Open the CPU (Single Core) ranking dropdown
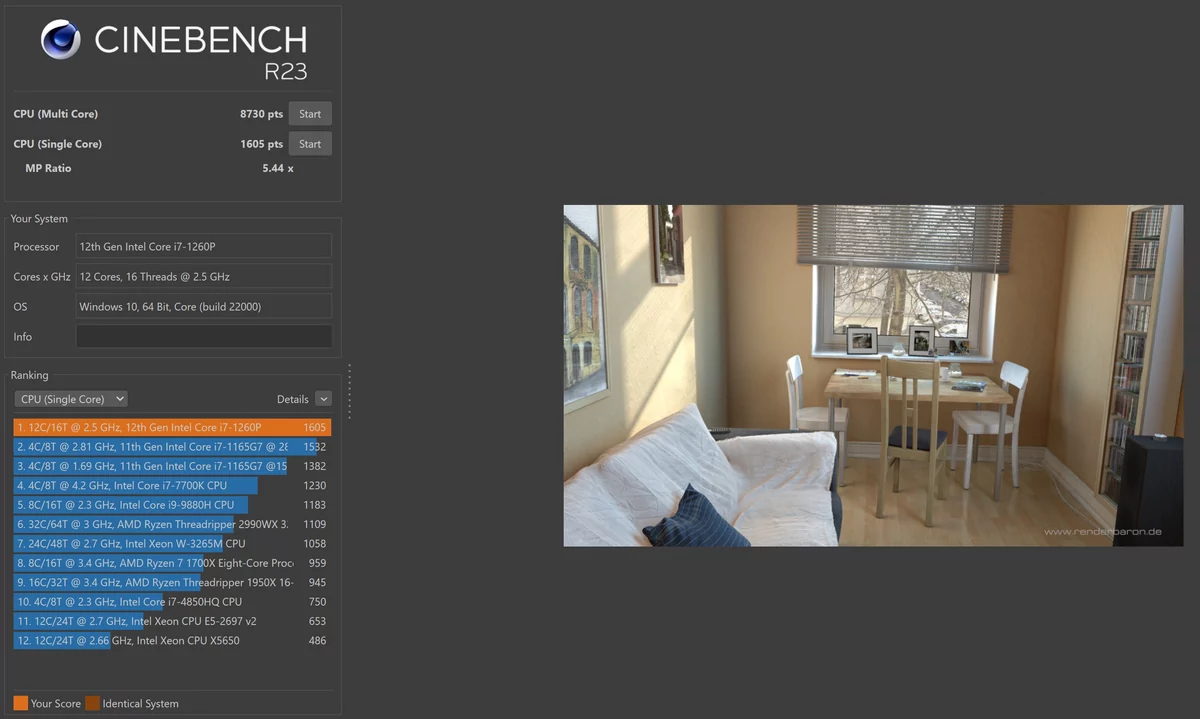 tap(71, 399)
